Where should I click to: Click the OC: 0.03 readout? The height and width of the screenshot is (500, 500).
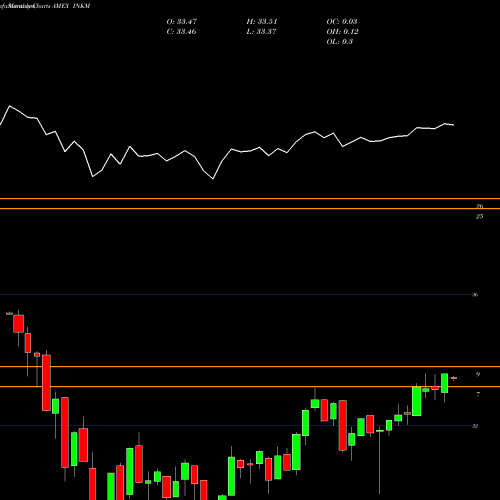[x=342, y=22]
